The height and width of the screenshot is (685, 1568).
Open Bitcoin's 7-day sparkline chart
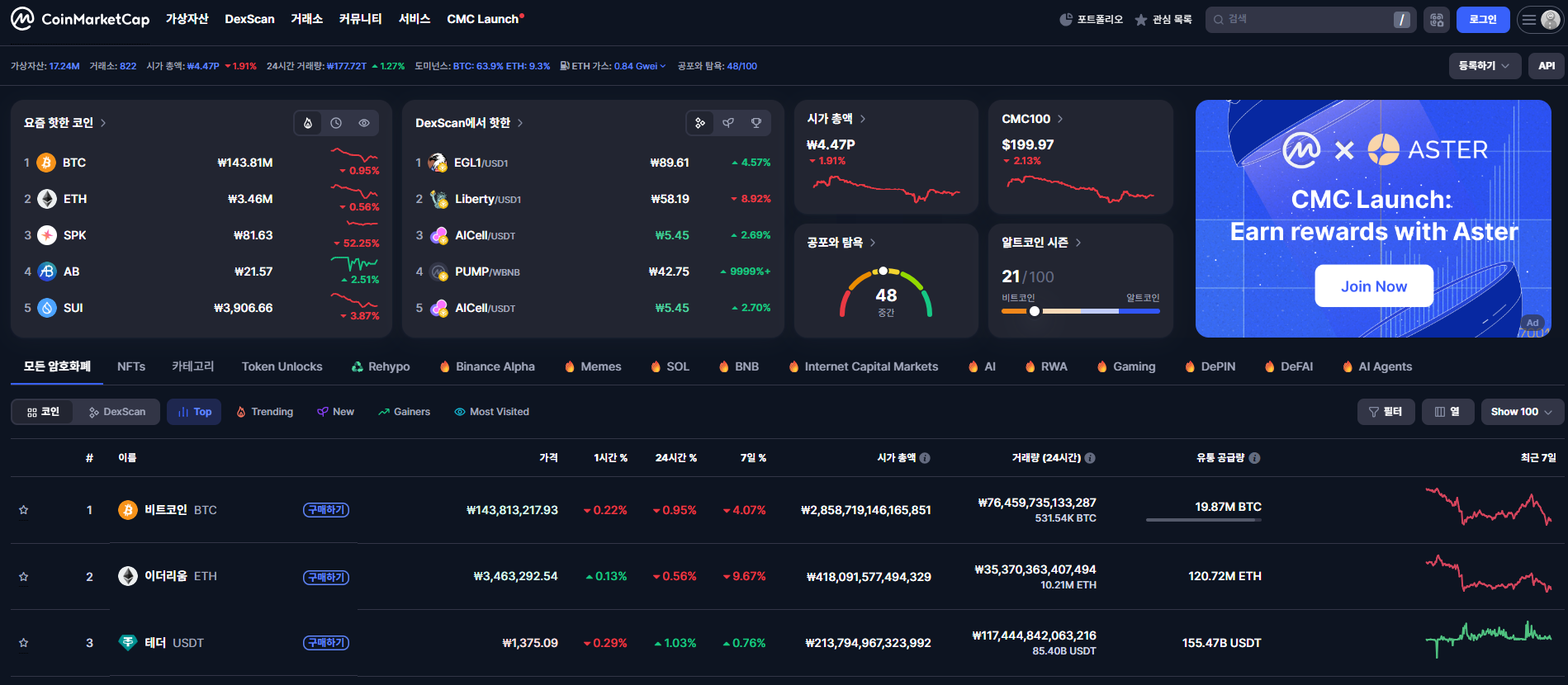point(1489,508)
